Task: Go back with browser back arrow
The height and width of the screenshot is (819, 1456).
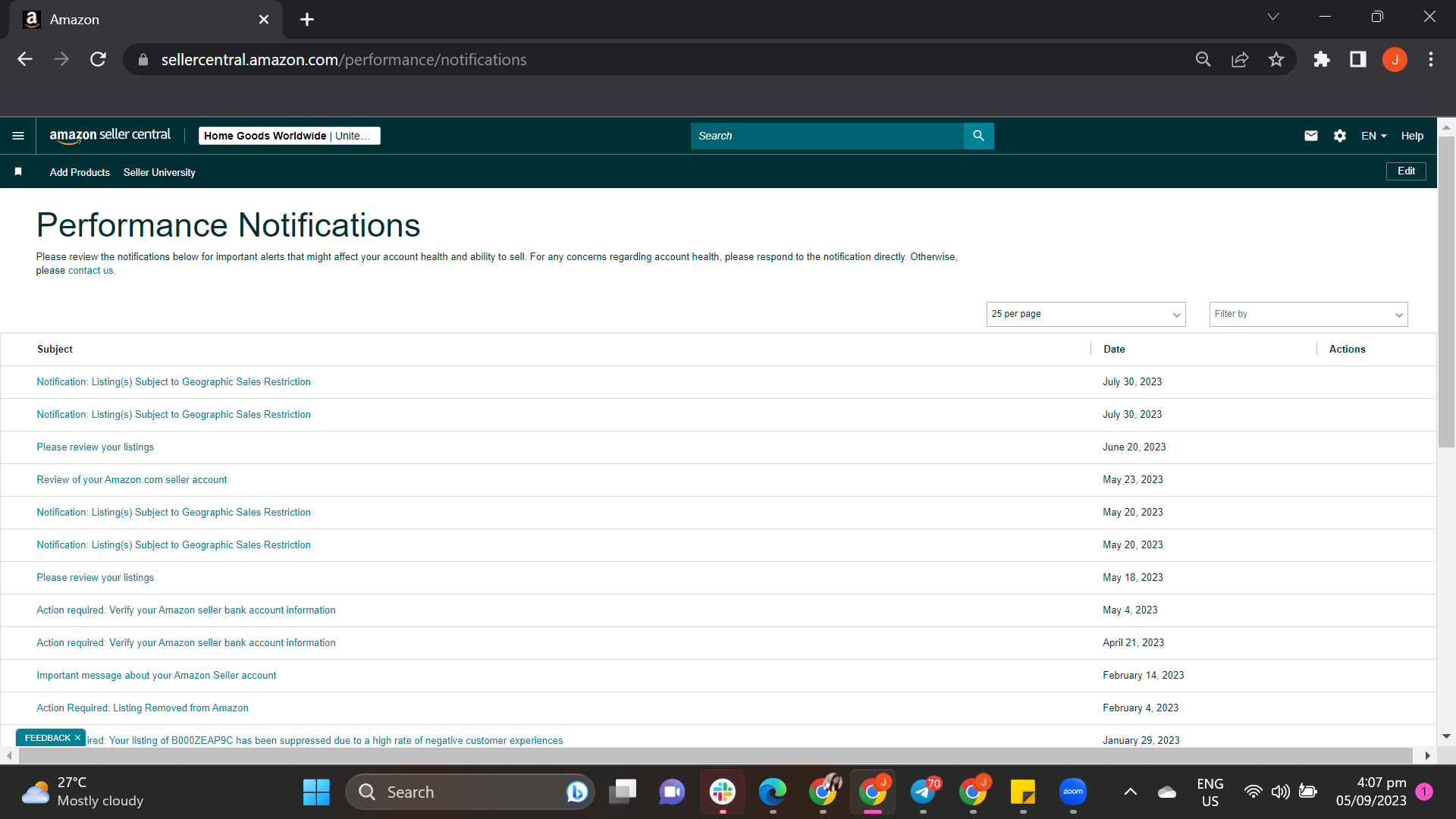Action: [25, 59]
